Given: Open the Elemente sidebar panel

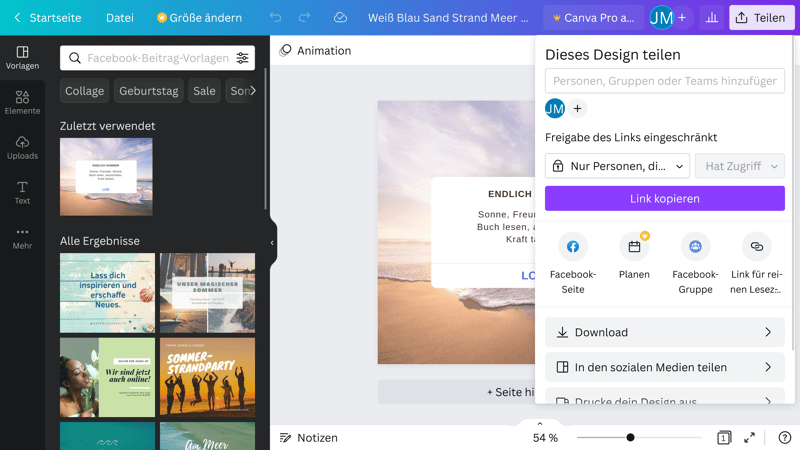Looking at the screenshot, I should pos(22,103).
